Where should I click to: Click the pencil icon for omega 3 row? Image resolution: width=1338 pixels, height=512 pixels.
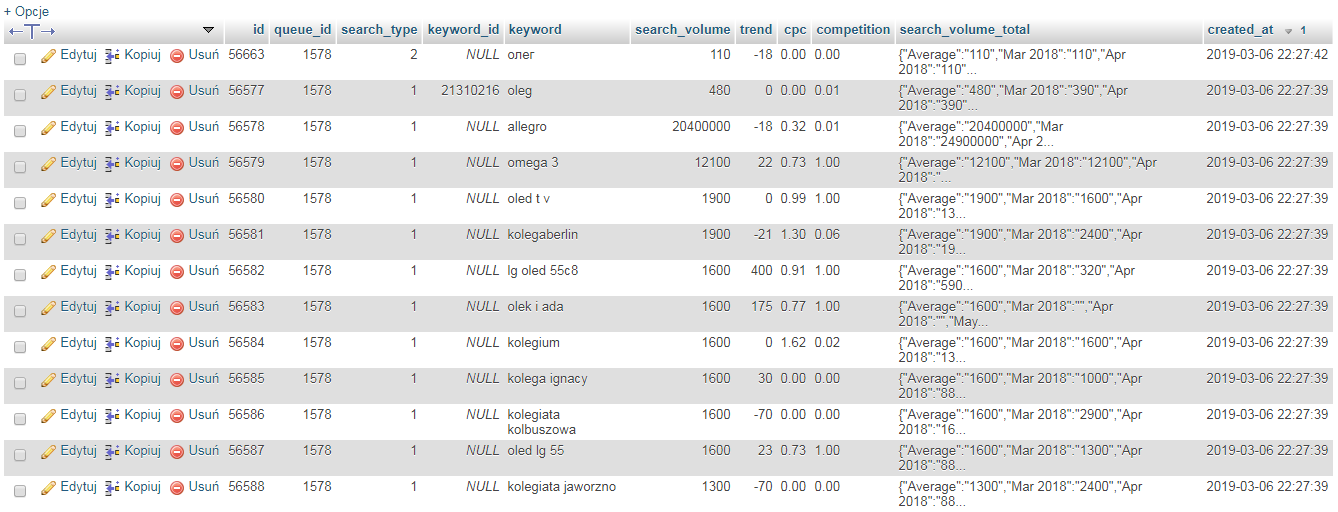48,164
